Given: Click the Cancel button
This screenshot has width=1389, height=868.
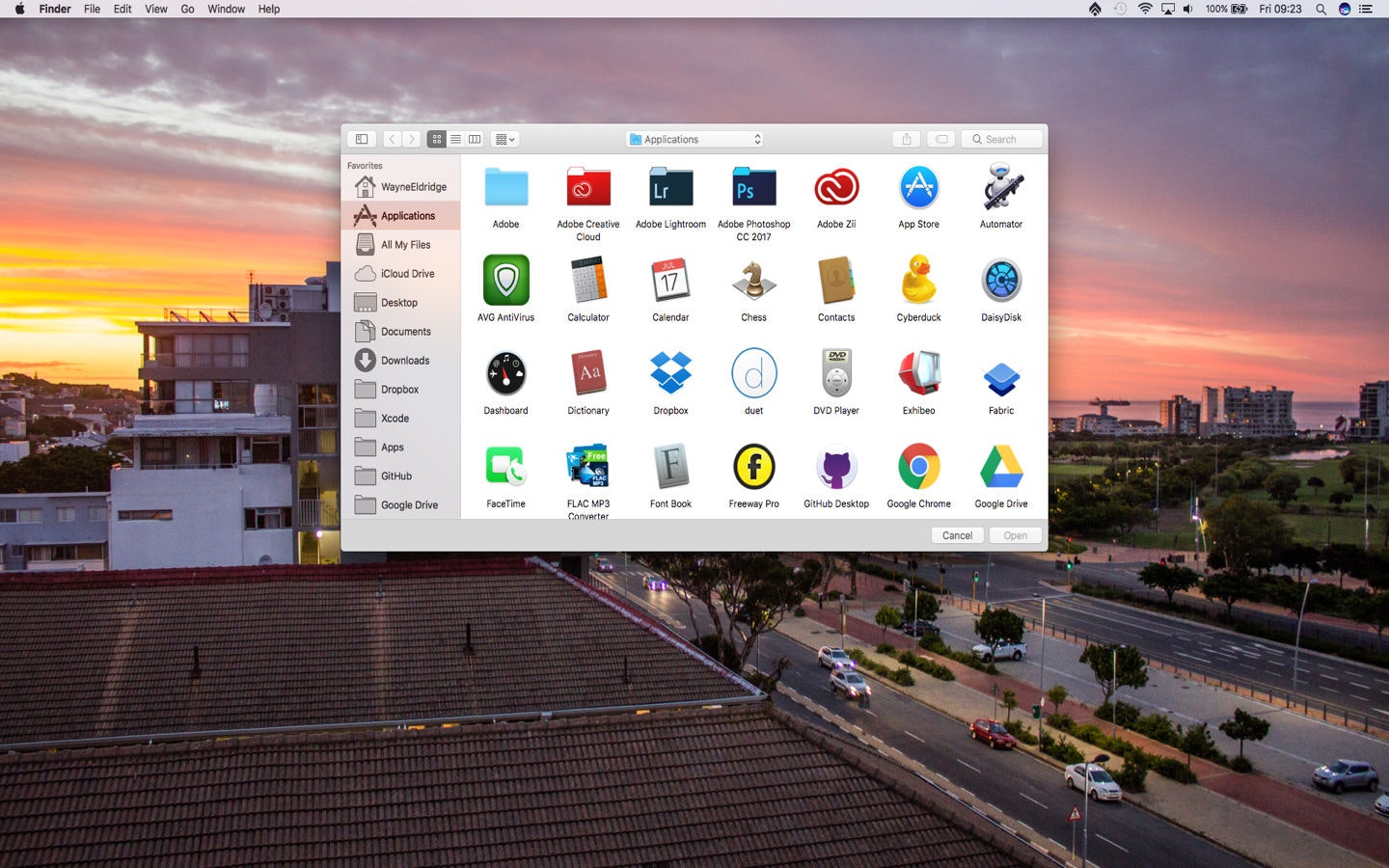Looking at the screenshot, I should click(957, 535).
